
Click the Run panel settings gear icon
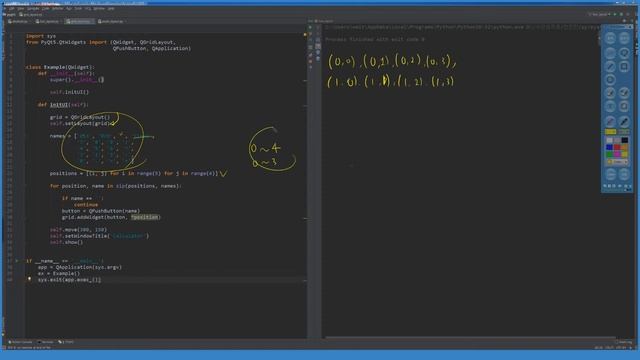pyautogui.click(x=623, y=21)
